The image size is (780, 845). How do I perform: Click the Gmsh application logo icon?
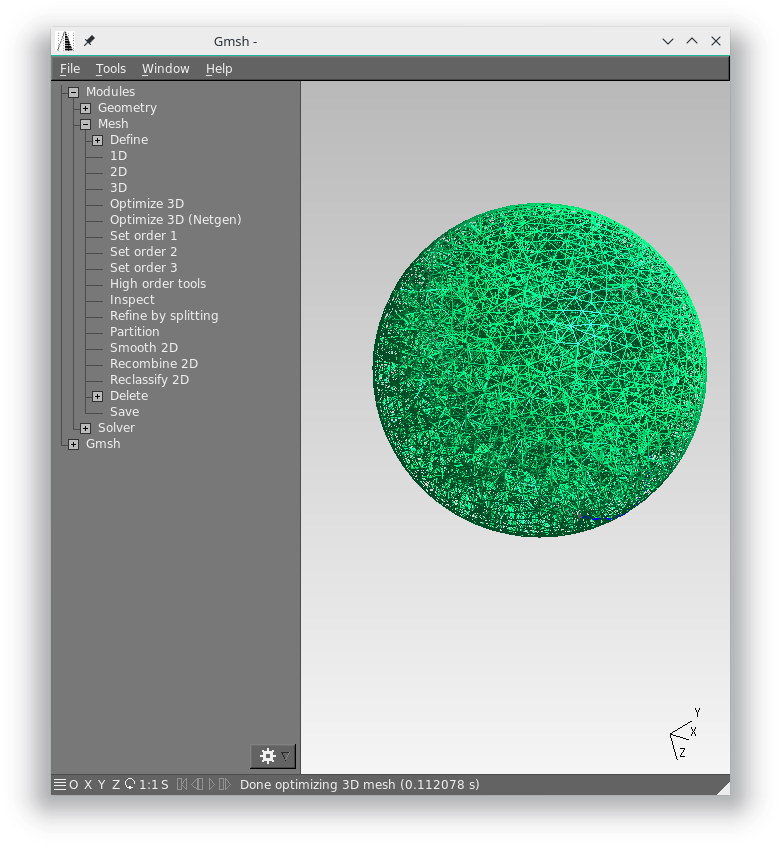65,41
